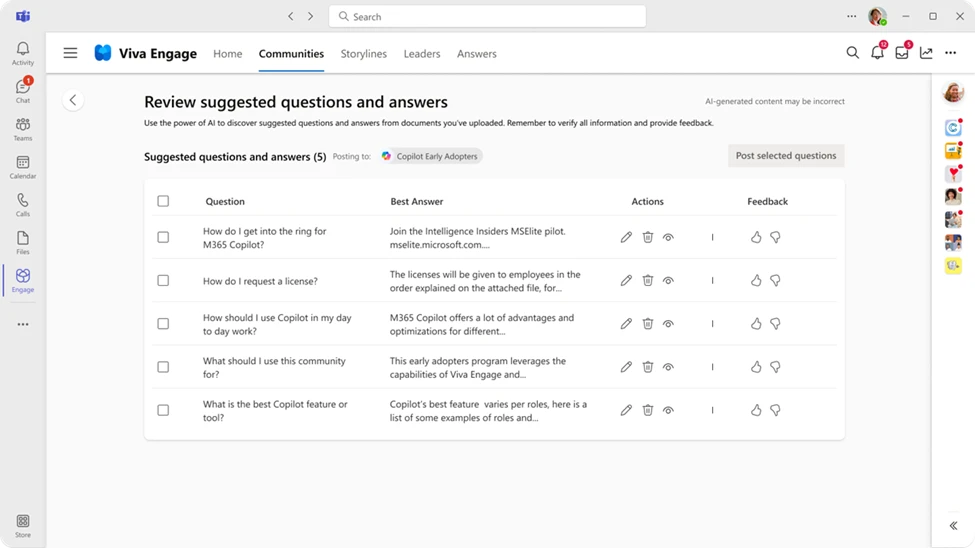Open Calendar in the Teams sidebar
The height and width of the screenshot is (548, 975).
coord(23,167)
